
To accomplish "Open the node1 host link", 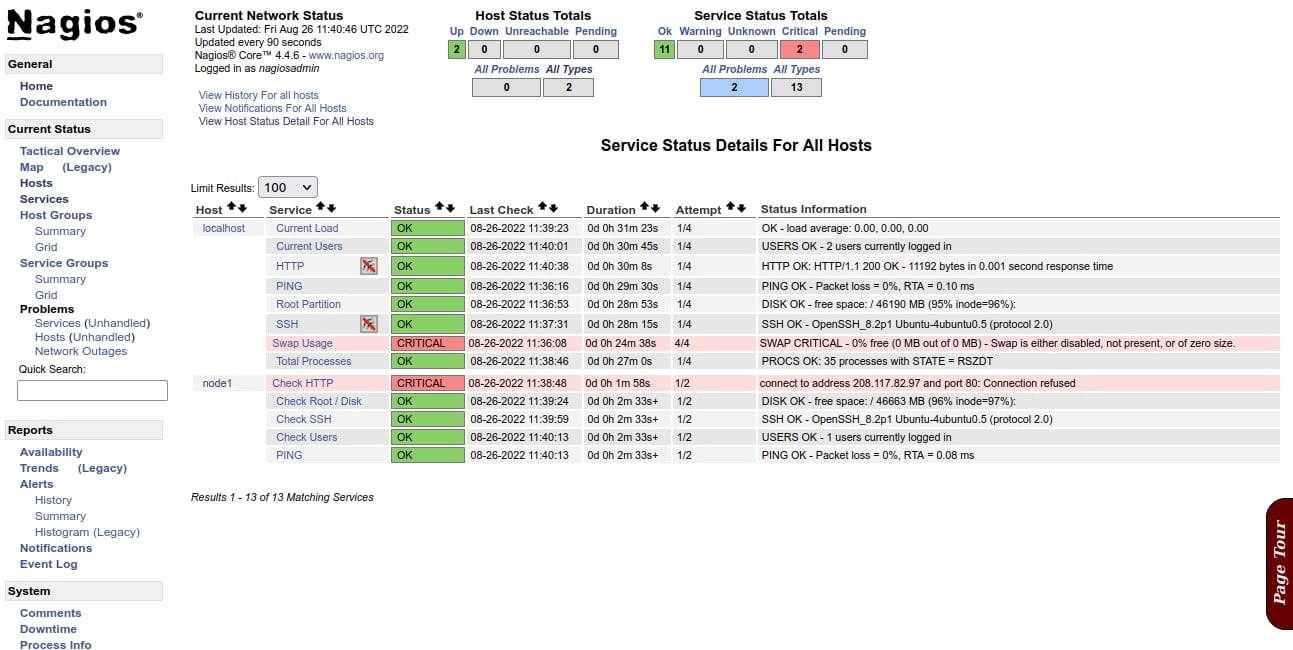I will point(217,383).
